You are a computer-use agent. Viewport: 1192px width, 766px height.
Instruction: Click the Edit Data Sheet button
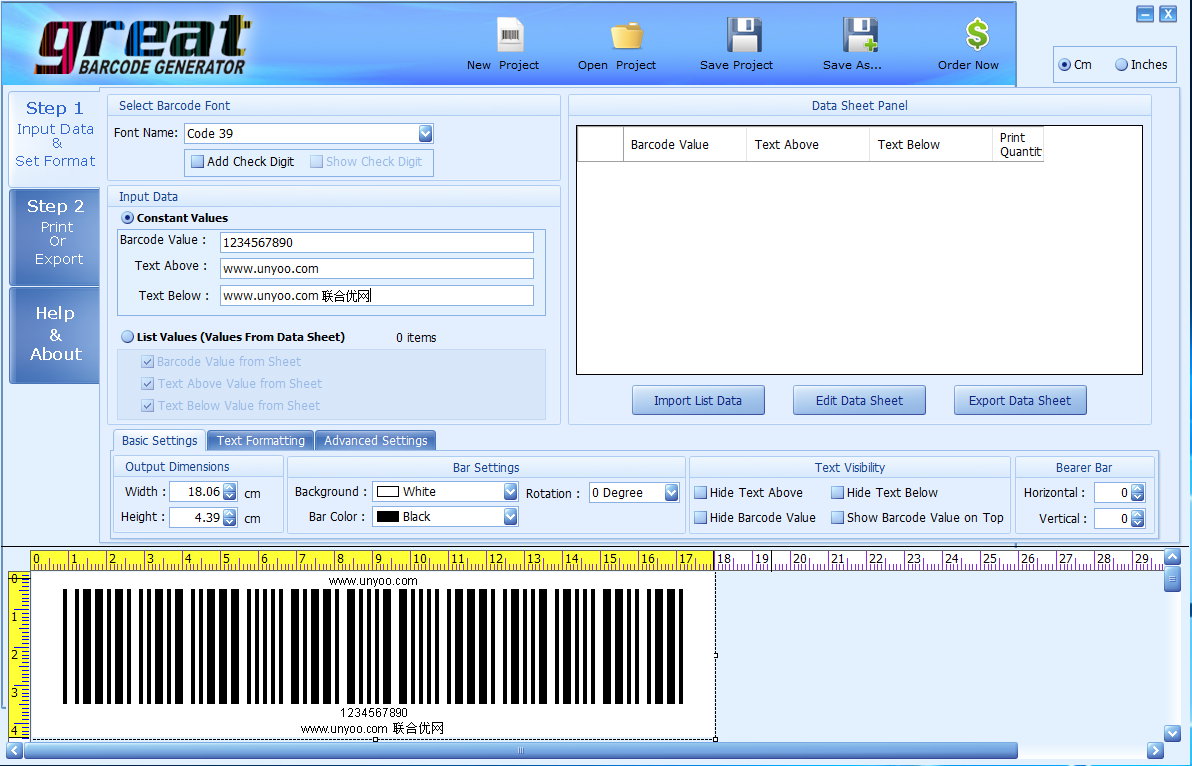click(x=859, y=400)
